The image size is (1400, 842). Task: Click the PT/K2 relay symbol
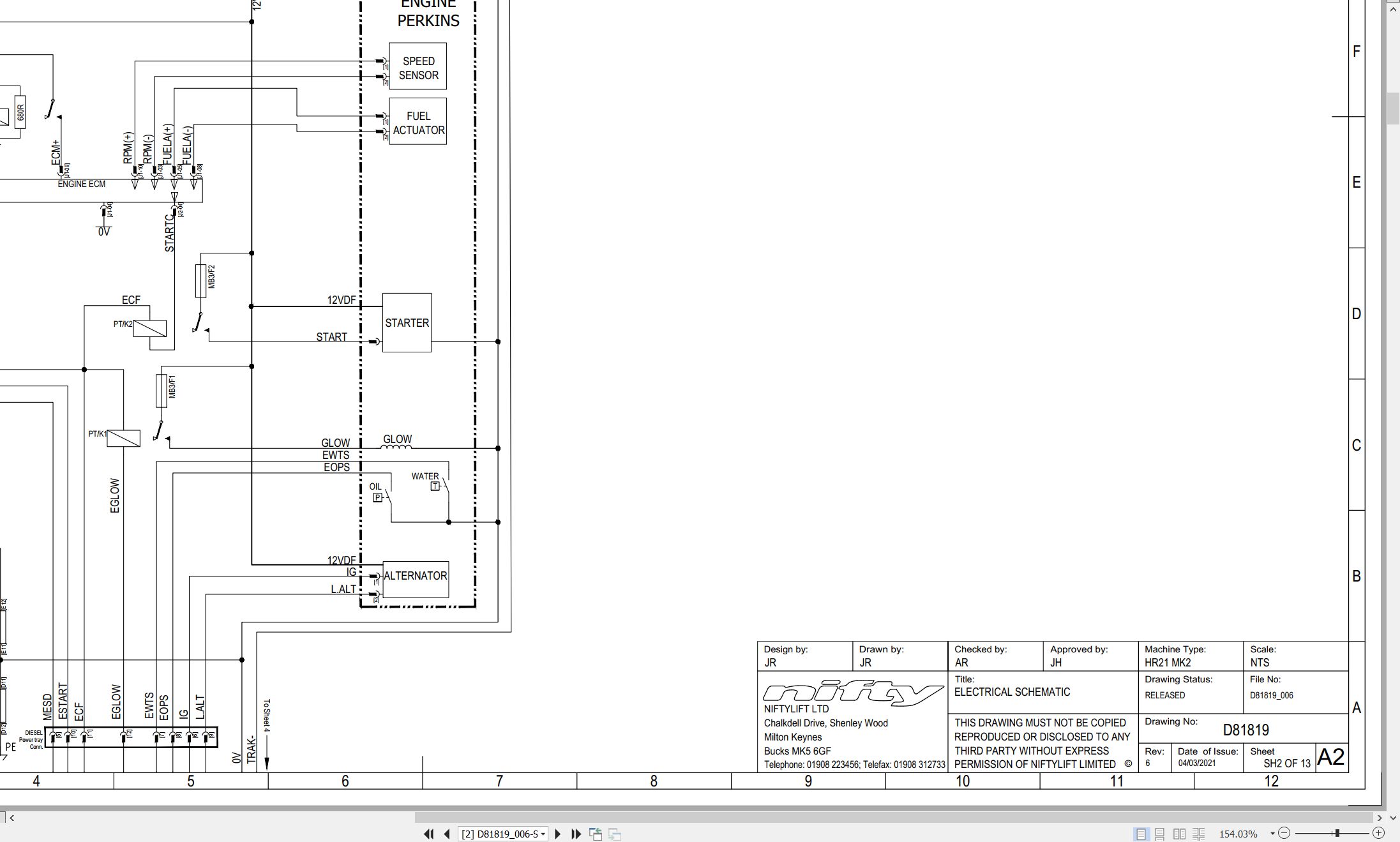(149, 328)
